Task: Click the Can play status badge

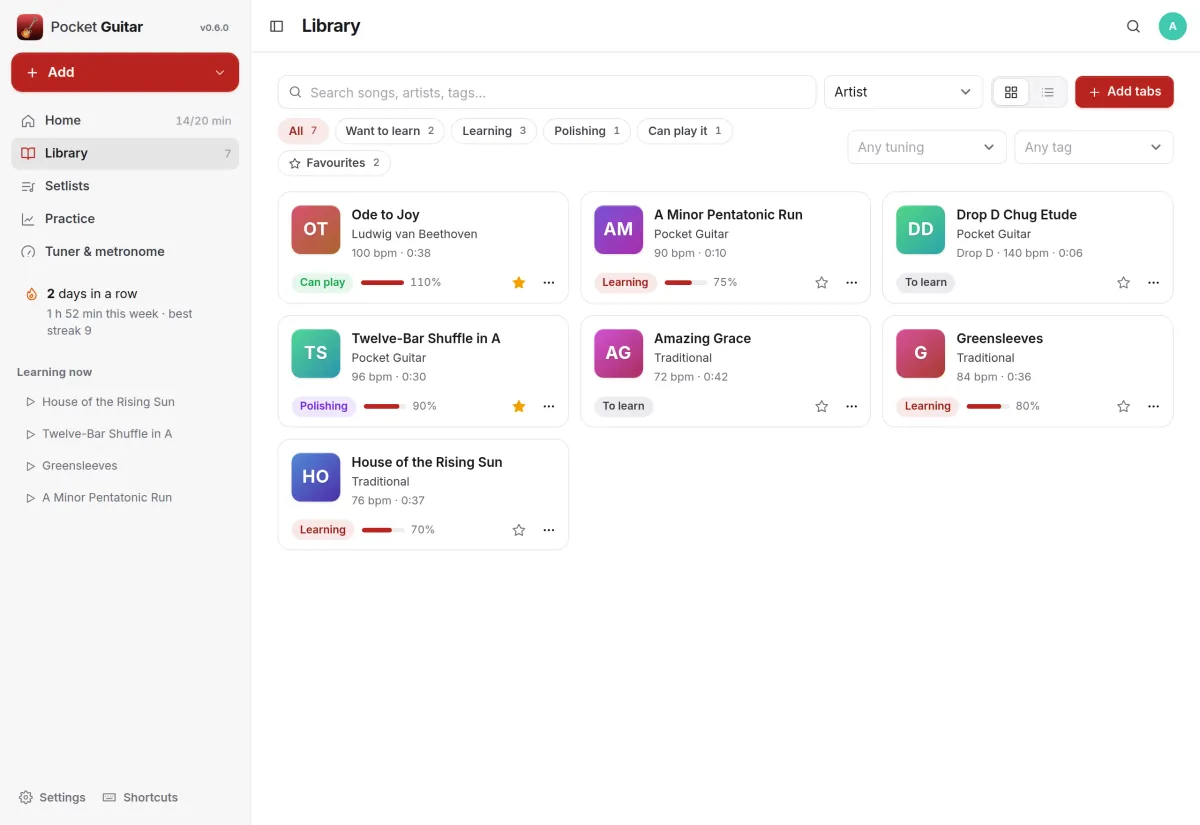Action: pyautogui.click(x=322, y=283)
